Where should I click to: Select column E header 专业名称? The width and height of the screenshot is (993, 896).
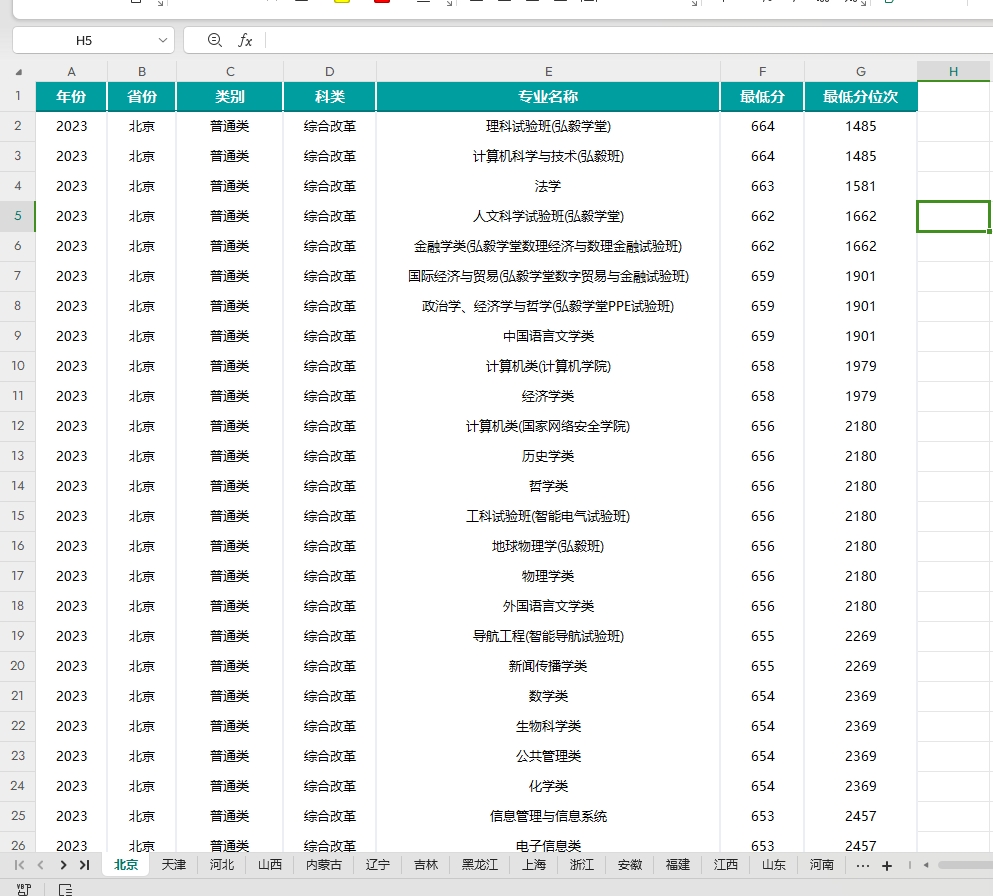[x=547, y=71]
